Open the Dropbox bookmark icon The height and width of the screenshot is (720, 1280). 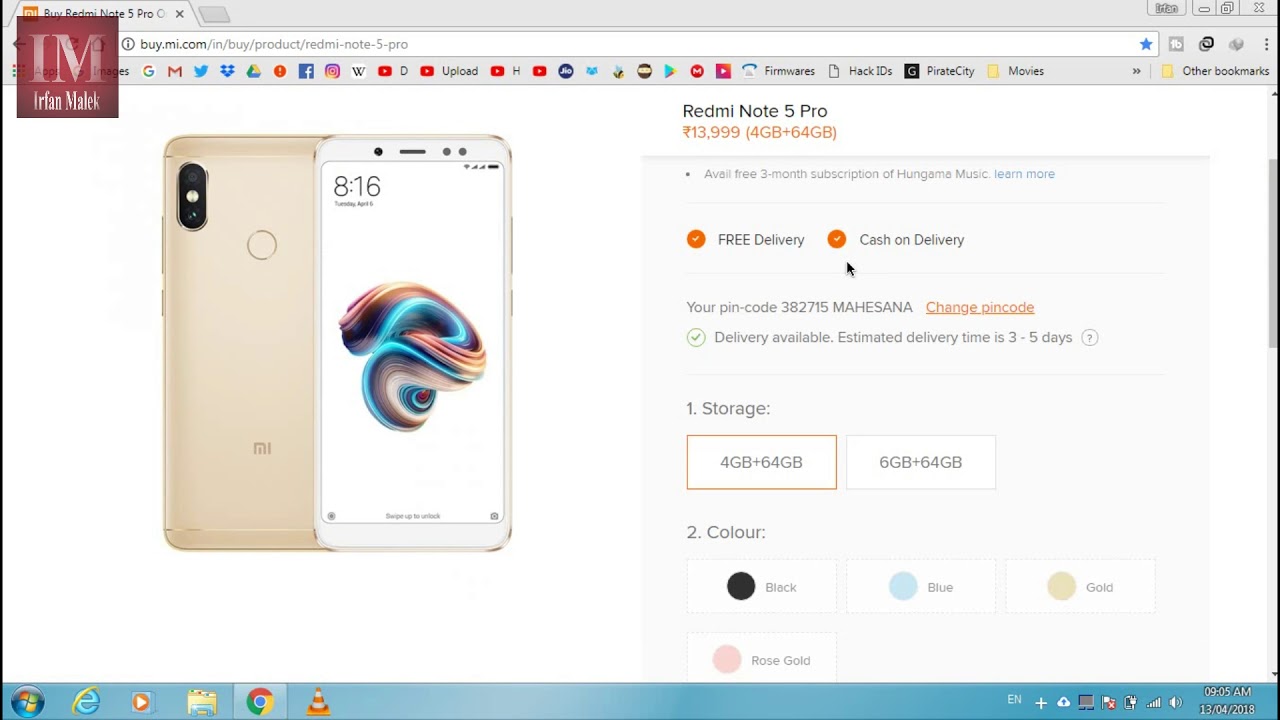(x=228, y=71)
